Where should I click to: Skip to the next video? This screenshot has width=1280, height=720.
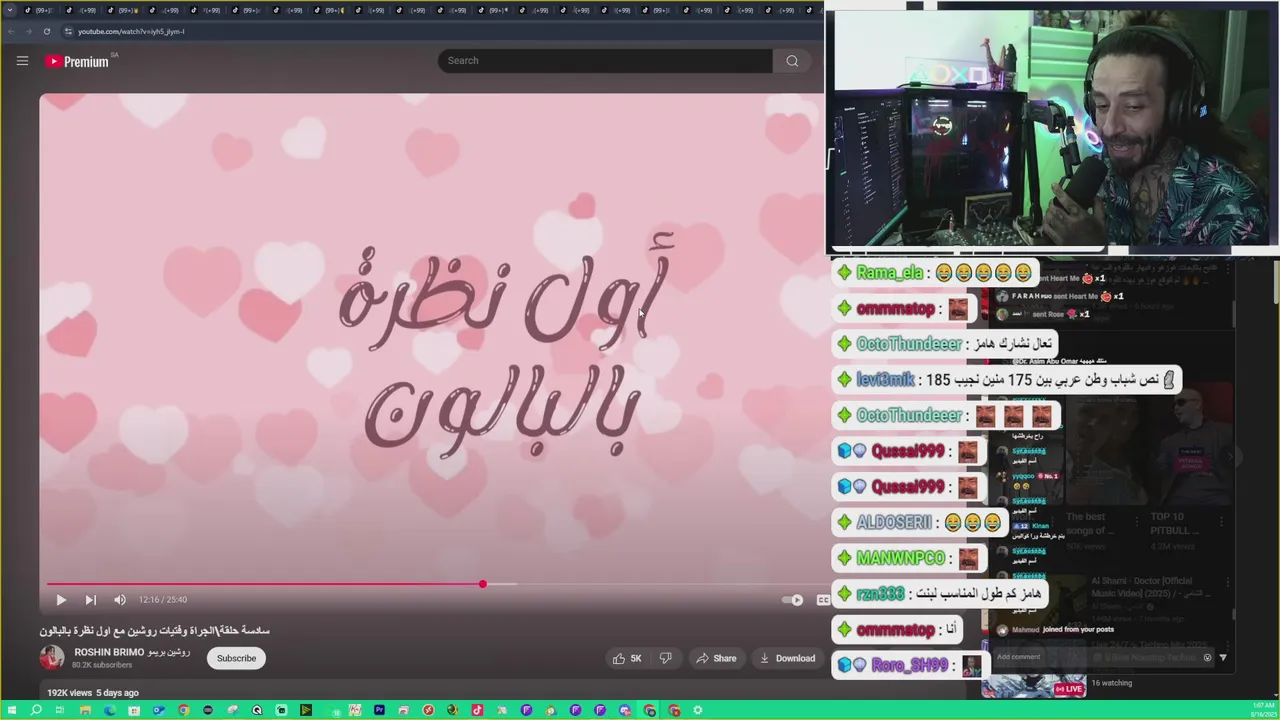[x=90, y=599]
